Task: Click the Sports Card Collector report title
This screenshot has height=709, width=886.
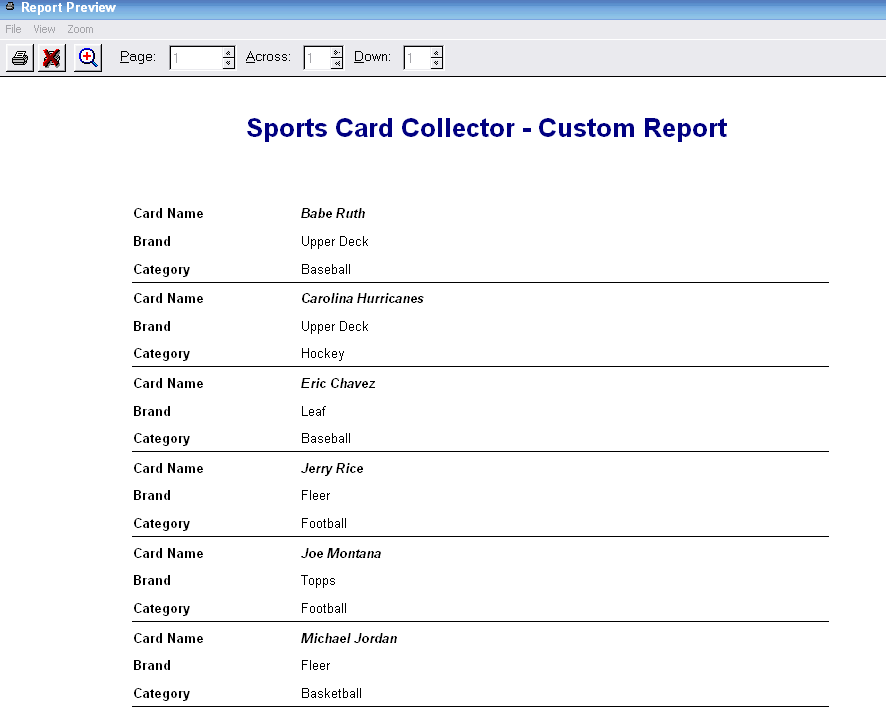Action: [485, 128]
